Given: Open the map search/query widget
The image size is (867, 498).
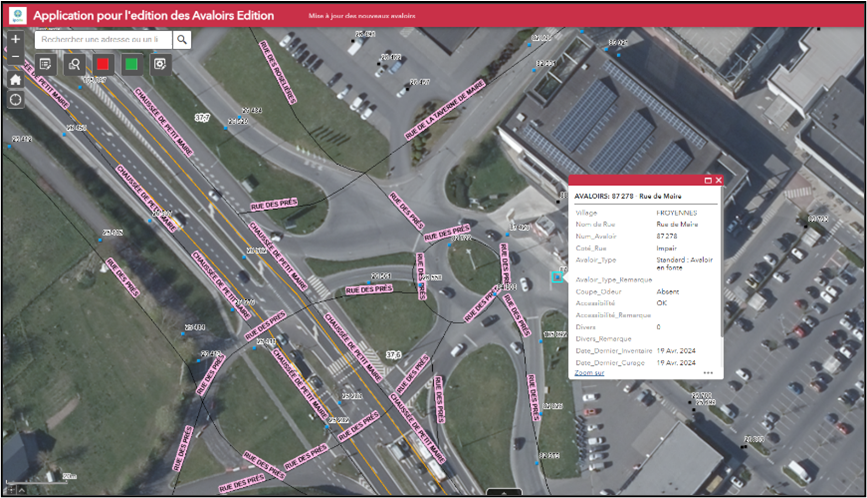Looking at the screenshot, I should tap(74, 64).
